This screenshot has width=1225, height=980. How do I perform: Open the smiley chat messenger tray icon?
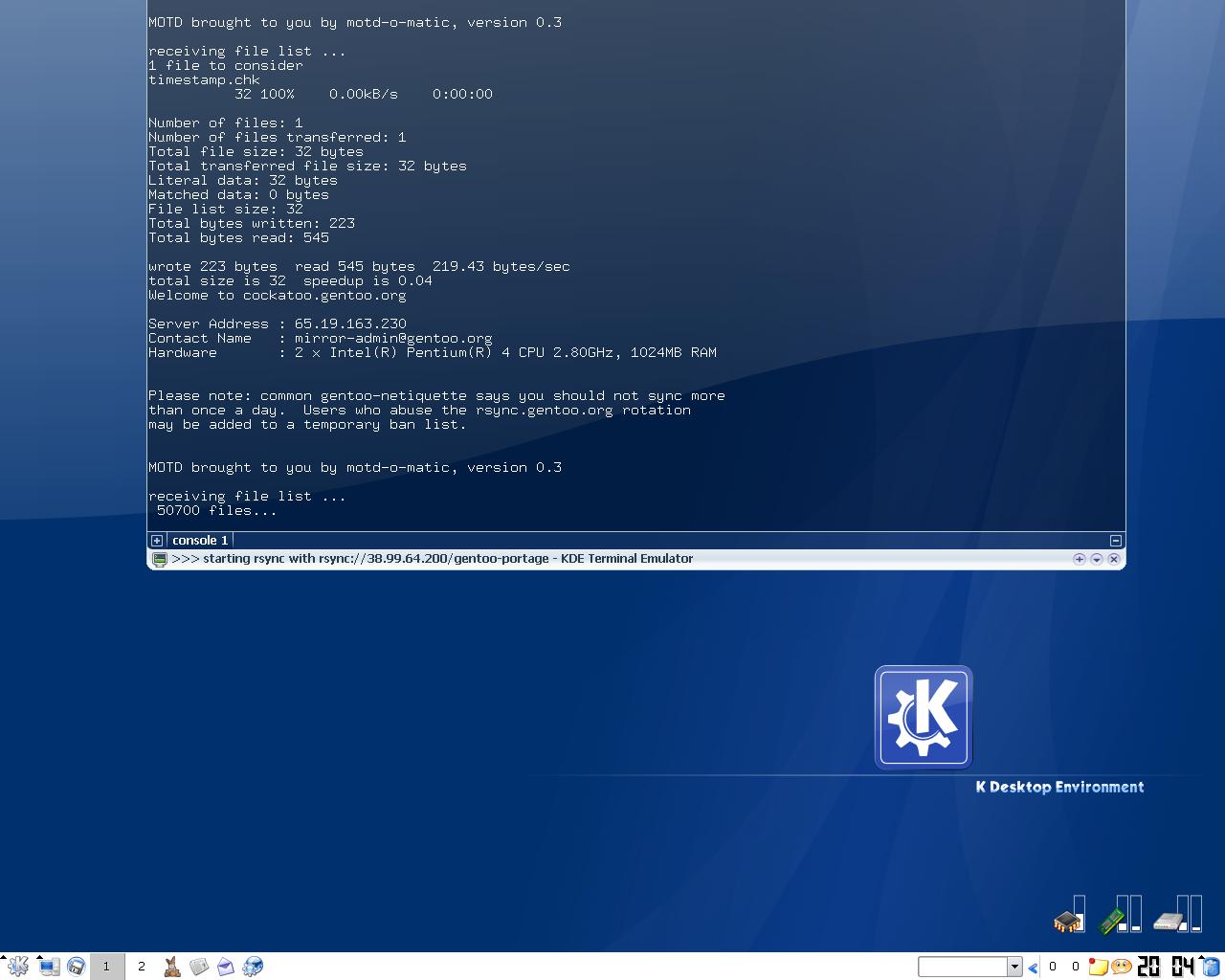pyautogui.click(x=1122, y=967)
